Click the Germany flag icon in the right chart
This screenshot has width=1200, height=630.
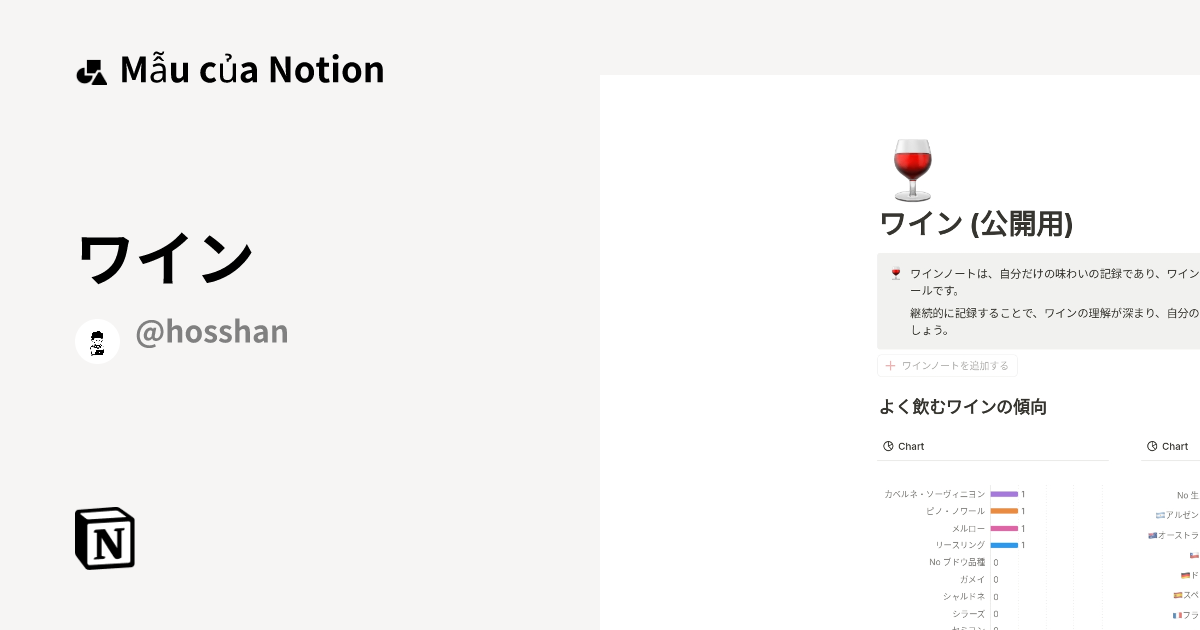[1185, 575]
